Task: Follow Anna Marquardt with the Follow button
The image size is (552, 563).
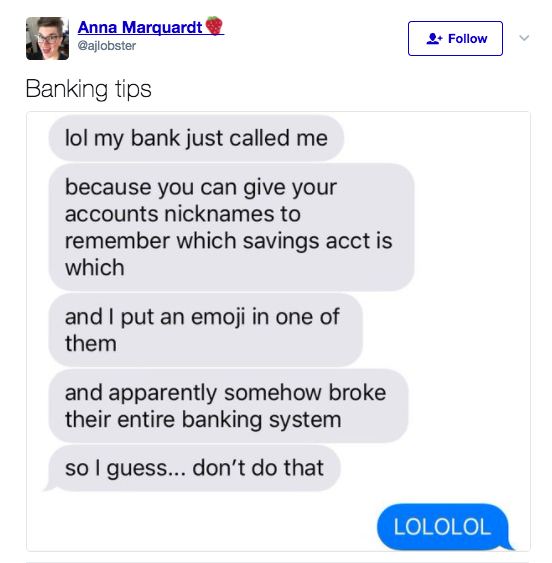Action: point(455,38)
